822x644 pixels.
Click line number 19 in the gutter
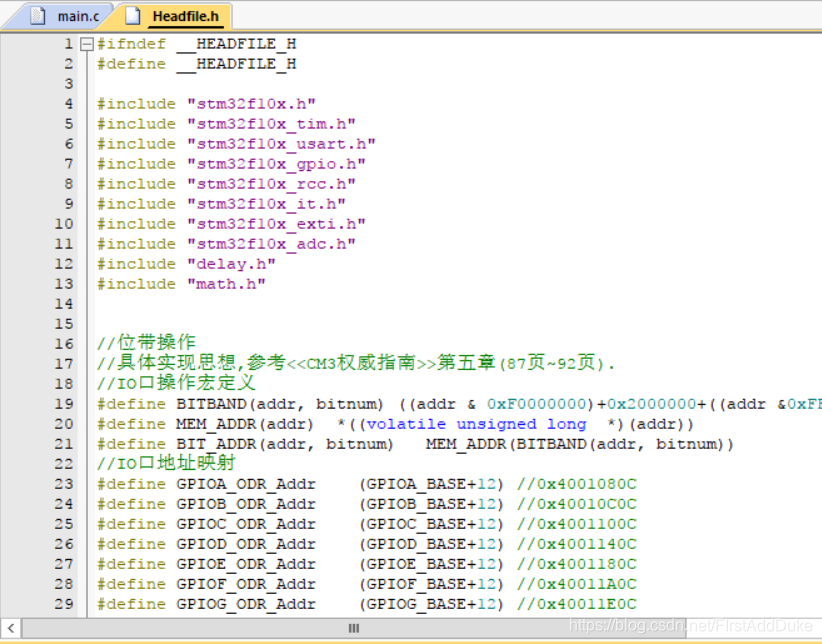[63, 404]
